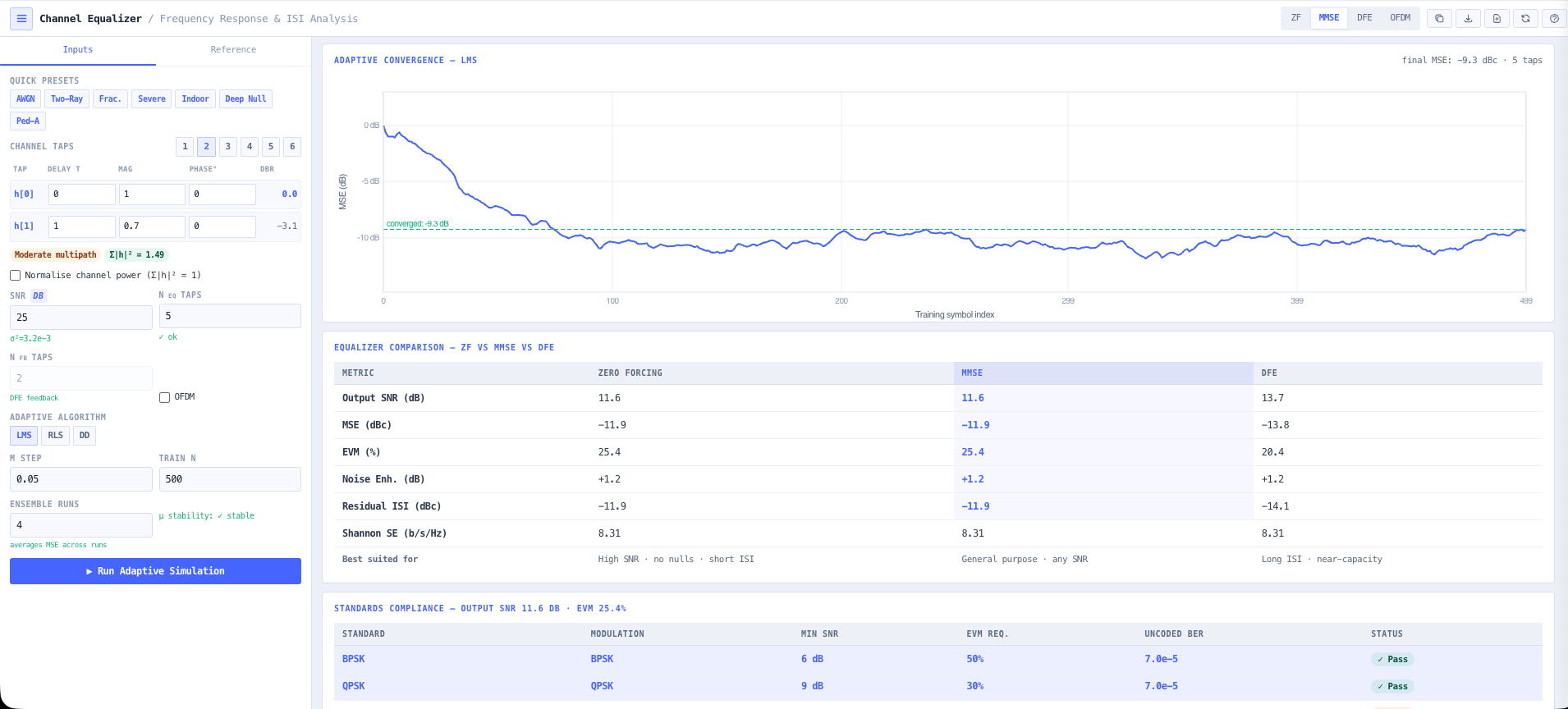Select the Inputs tab
The height and width of the screenshot is (709, 1568).
pos(78,49)
